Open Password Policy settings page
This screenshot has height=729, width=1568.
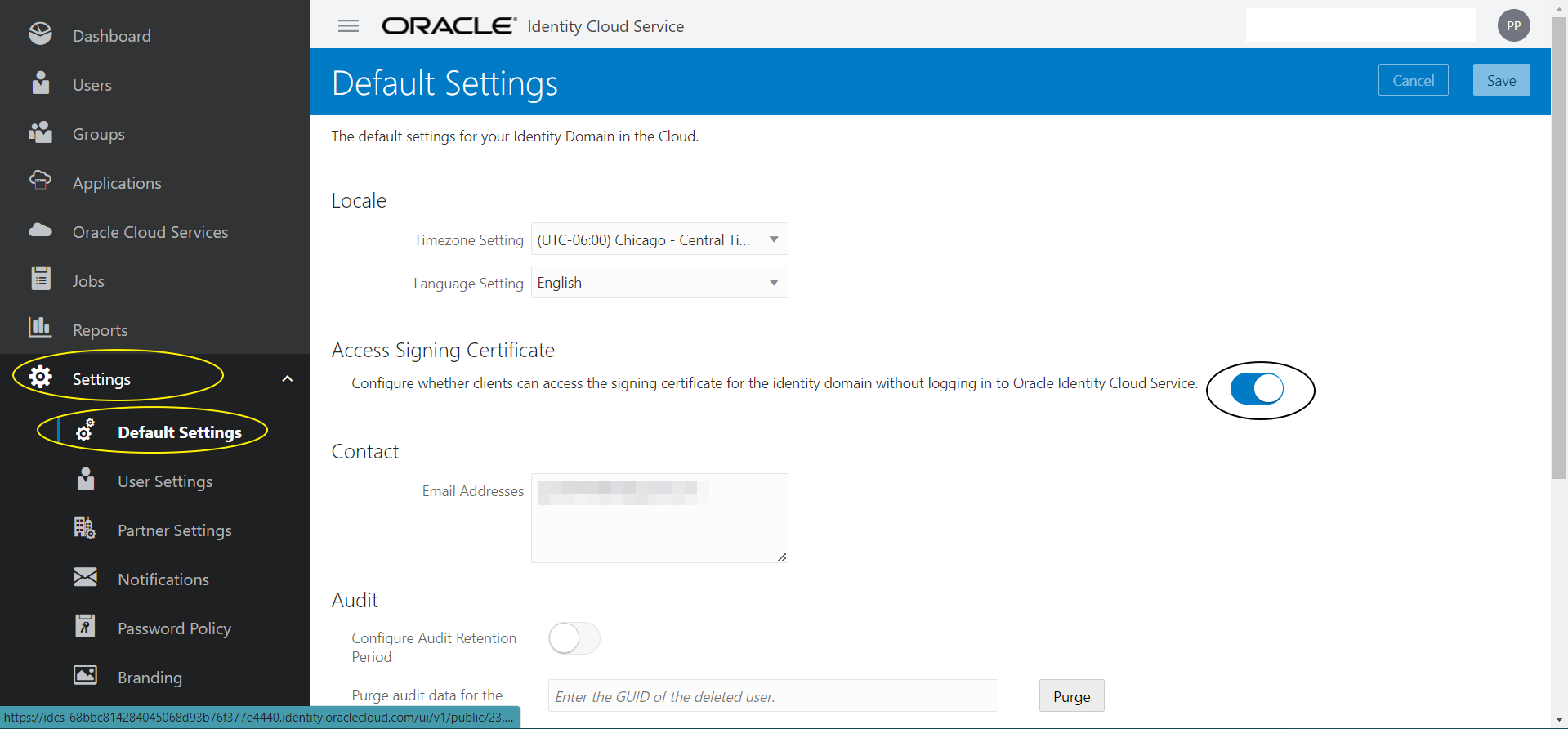pos(174,628)
